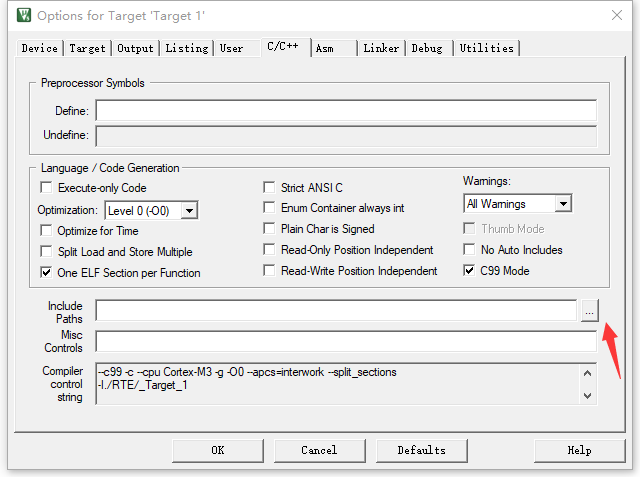Image resolution: width=640 pixels, height=477 pixels.
Task: Switch to the Device tab
Action: (40, 48)
